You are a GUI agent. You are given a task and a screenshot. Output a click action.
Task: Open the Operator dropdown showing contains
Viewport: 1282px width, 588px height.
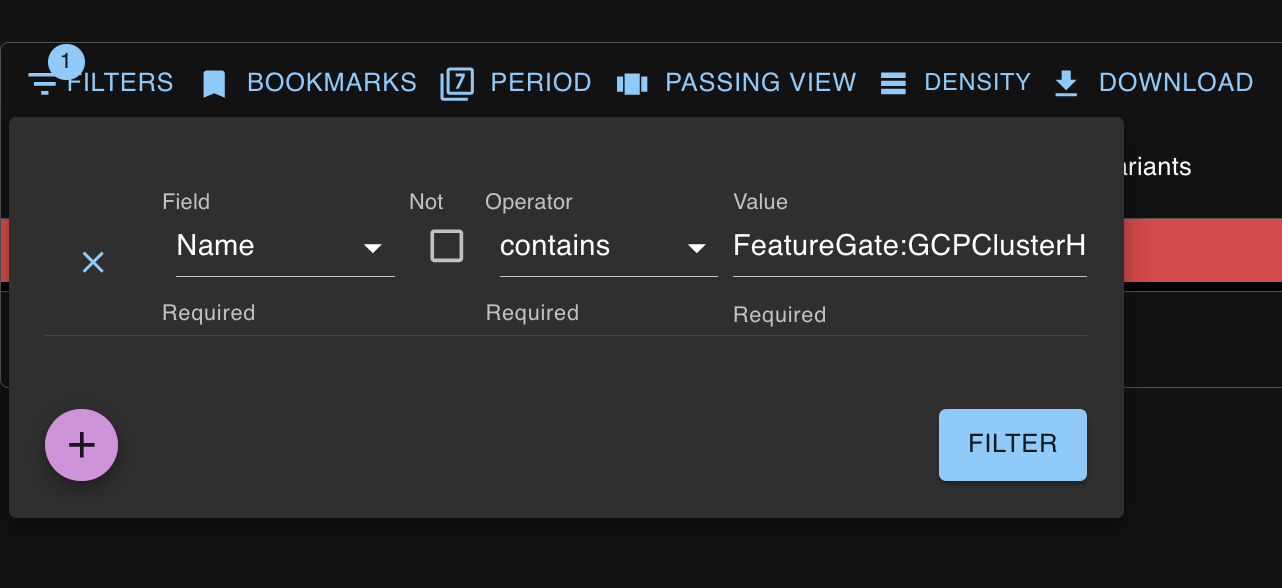(590, 246)
